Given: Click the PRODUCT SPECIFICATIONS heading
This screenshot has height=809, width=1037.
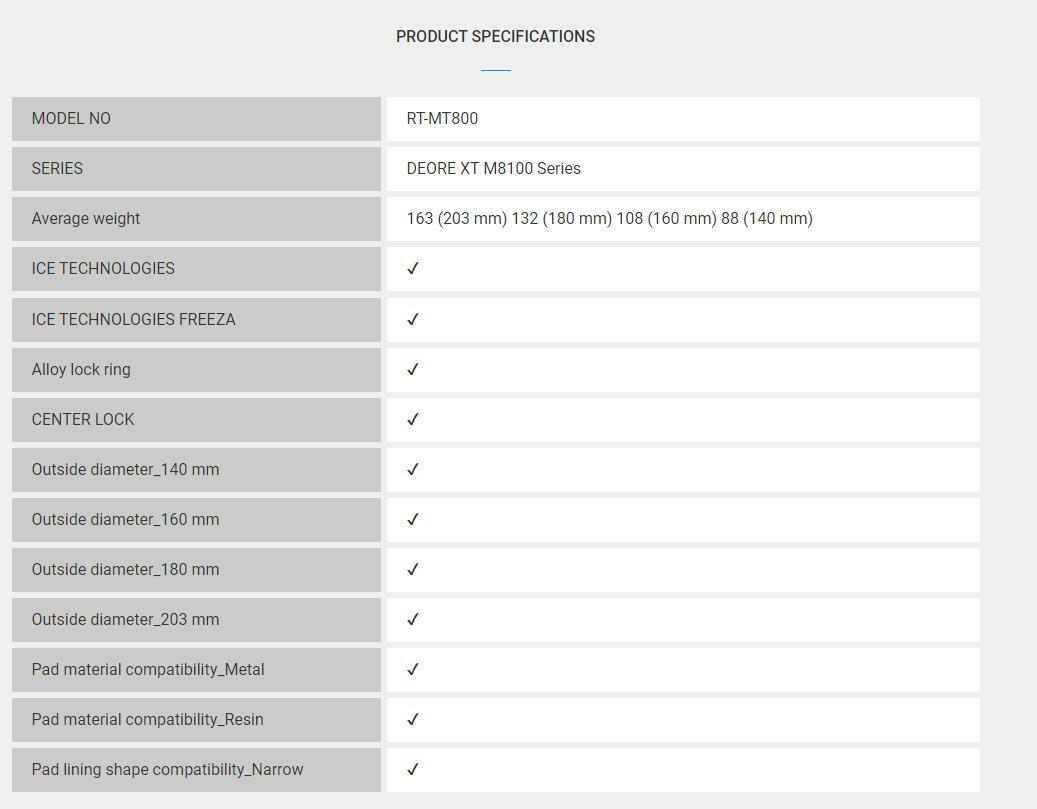Looking at the screenshot, I should (x=495, y=37).
